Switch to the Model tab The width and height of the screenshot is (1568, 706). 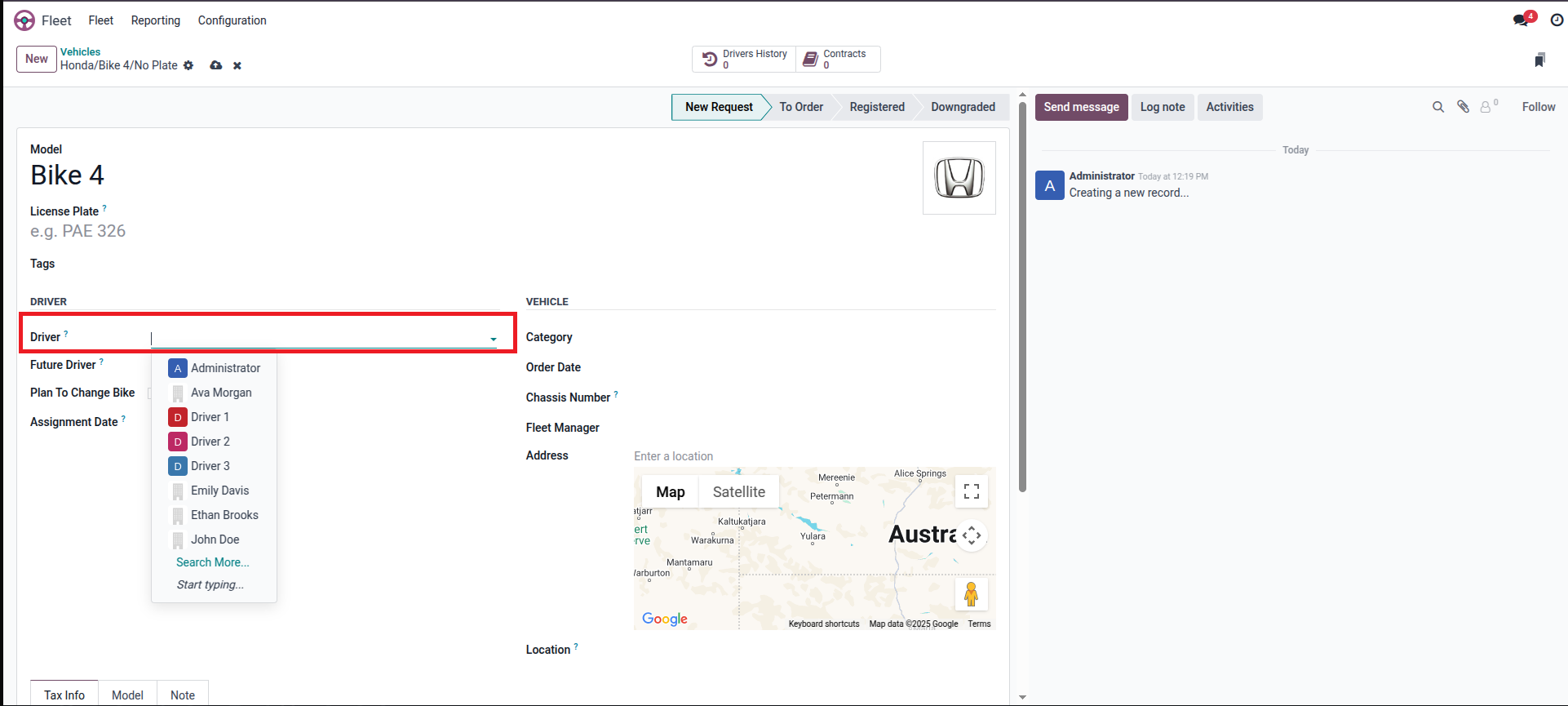(128, 695)
